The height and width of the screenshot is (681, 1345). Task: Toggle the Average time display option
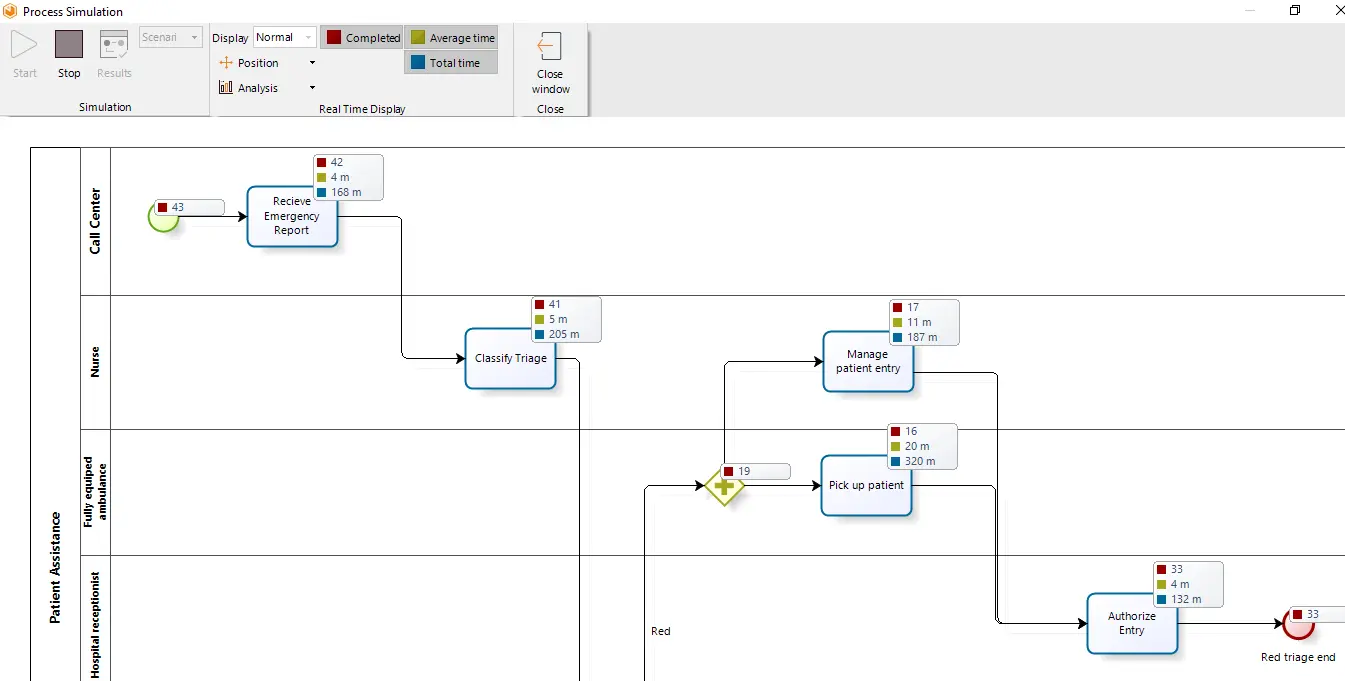click(451, 38)
